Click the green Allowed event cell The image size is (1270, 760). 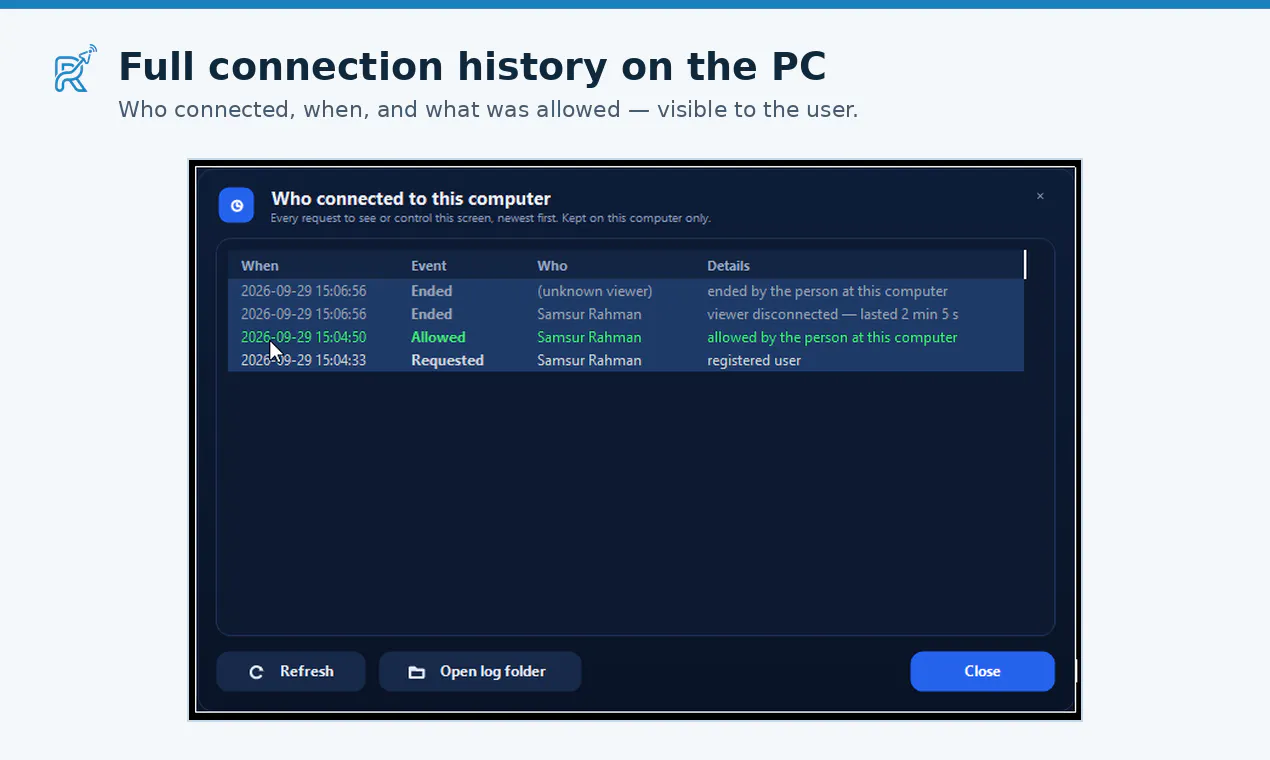click(x=438, y=337)
